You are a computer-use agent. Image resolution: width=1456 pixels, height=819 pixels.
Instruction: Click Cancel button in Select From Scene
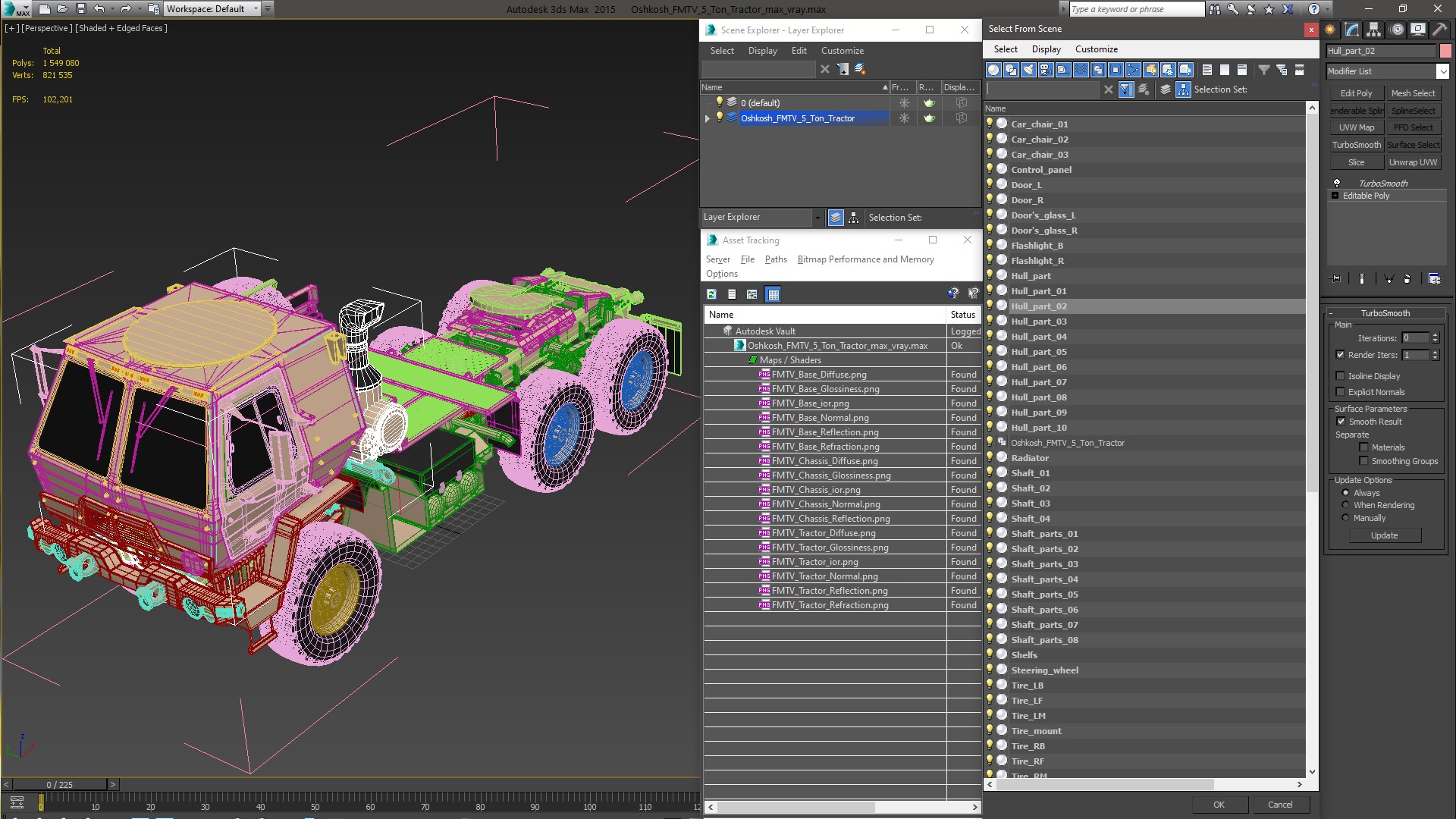point(1280,805)
